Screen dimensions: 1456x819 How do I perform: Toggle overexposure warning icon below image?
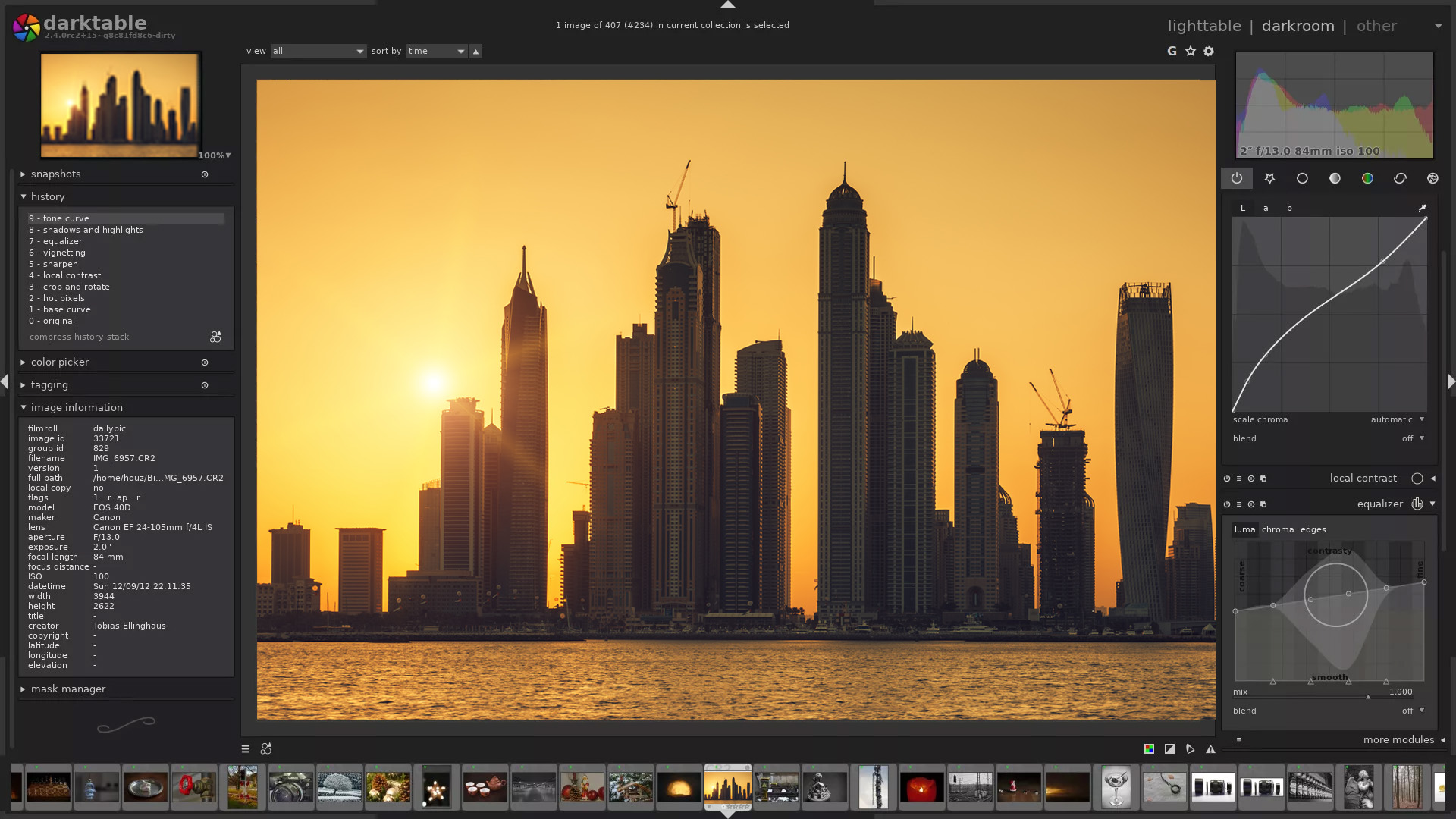[1169, 748]
